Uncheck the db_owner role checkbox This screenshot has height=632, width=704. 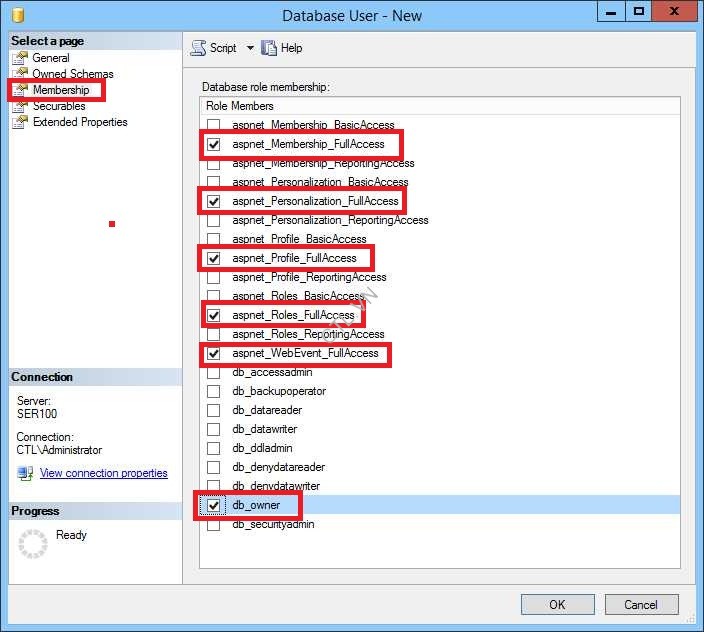pos(213,505)
